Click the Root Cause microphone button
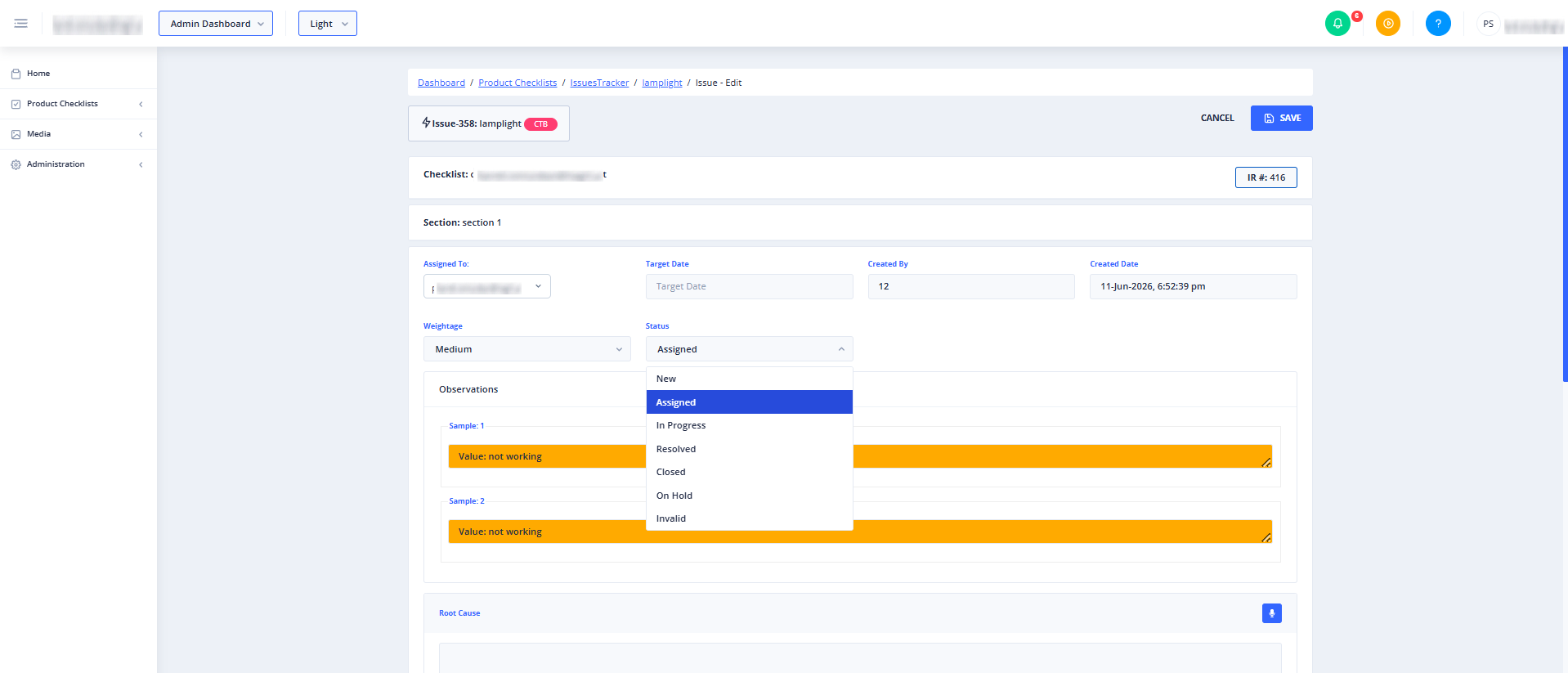 (x=1271, y=613)
